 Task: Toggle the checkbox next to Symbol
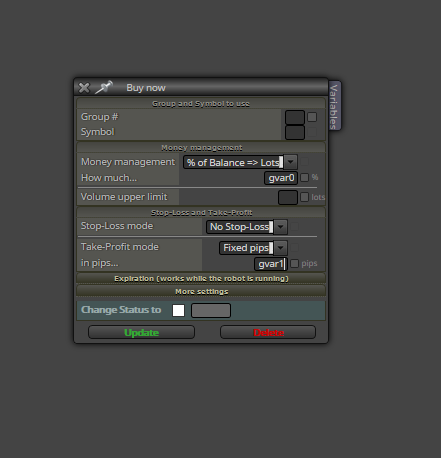(312, 132)
